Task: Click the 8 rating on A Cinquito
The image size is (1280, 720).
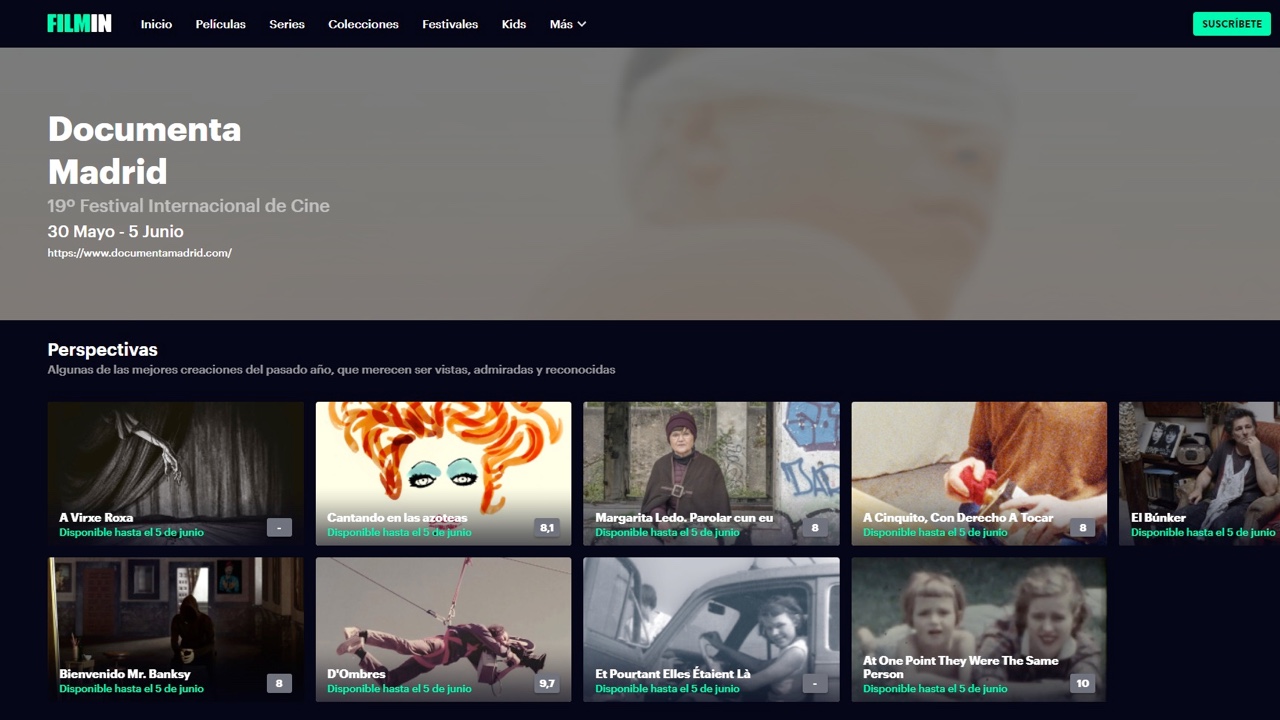Action: pos(1083,527)
